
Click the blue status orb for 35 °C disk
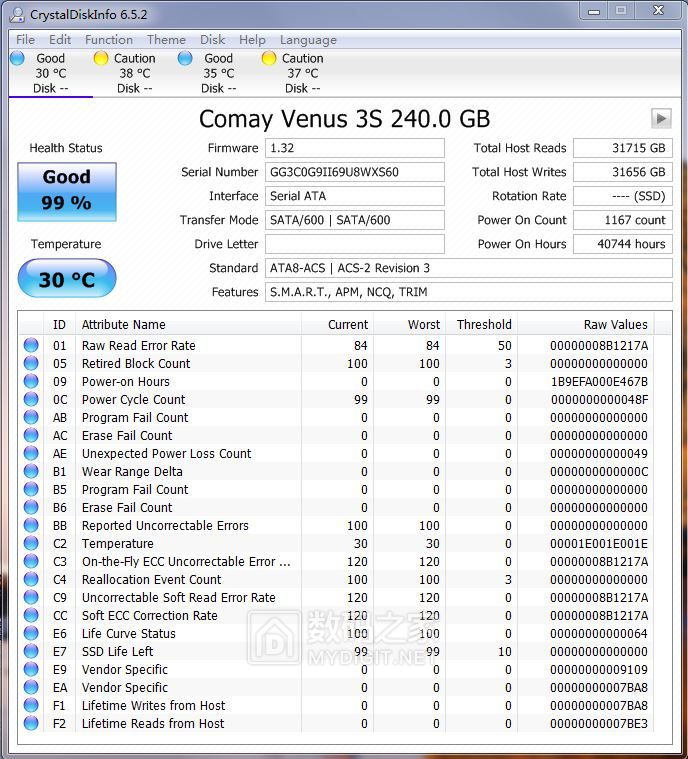point(185,58)
